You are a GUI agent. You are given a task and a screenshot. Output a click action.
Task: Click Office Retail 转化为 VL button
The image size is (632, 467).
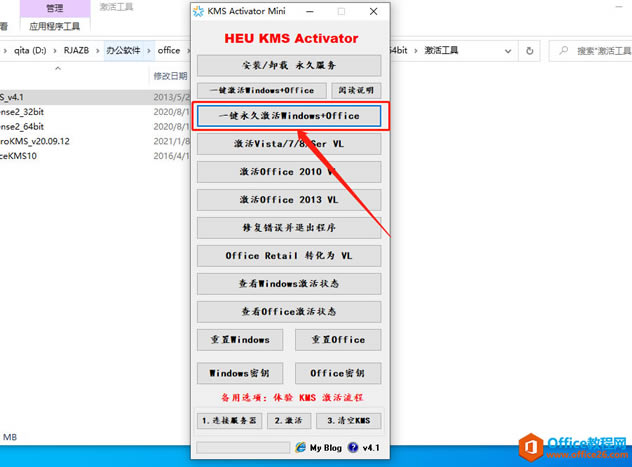tap(289, 256)
